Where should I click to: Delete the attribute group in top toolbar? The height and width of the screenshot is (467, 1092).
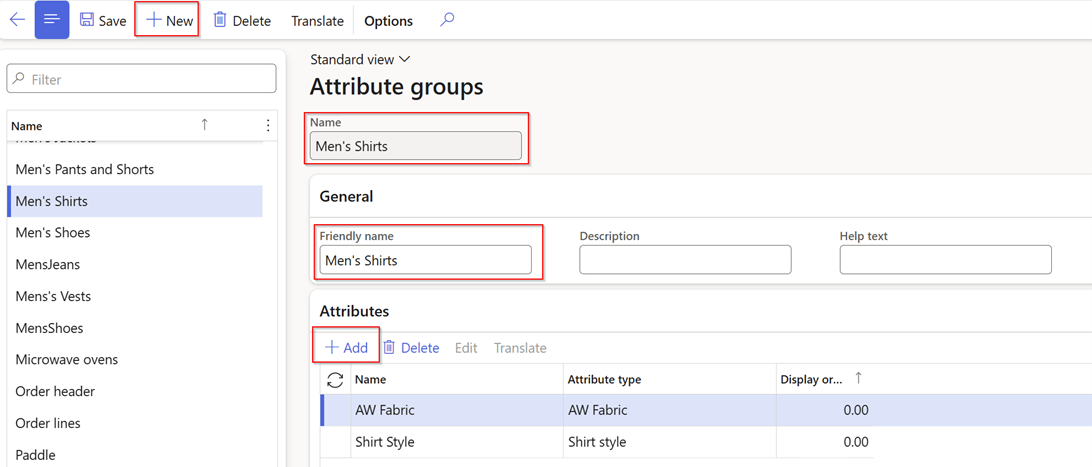click(242, 21)
